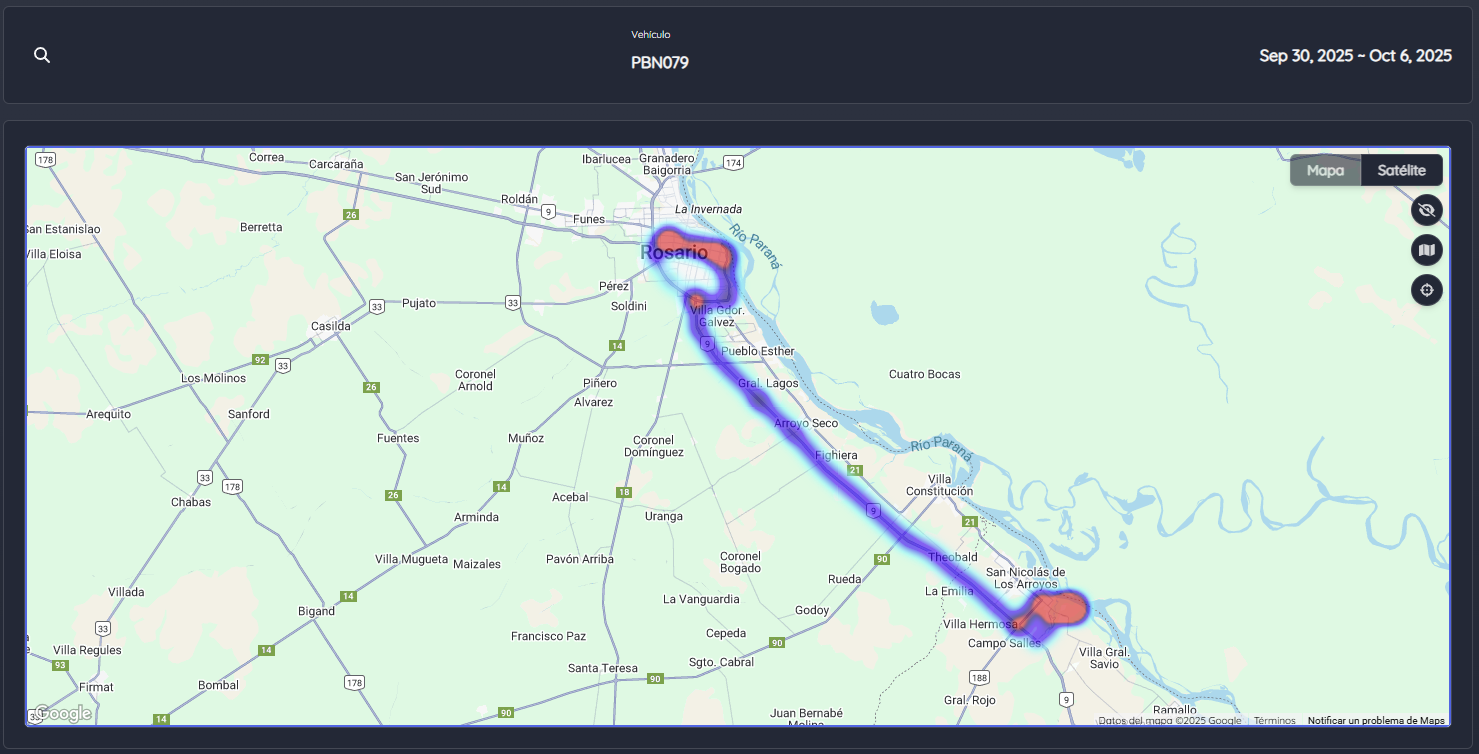The height and width of the screenshot is (754, 1479).
Task: Click the 'Chabas' map label
Action: tap(191, 502)
